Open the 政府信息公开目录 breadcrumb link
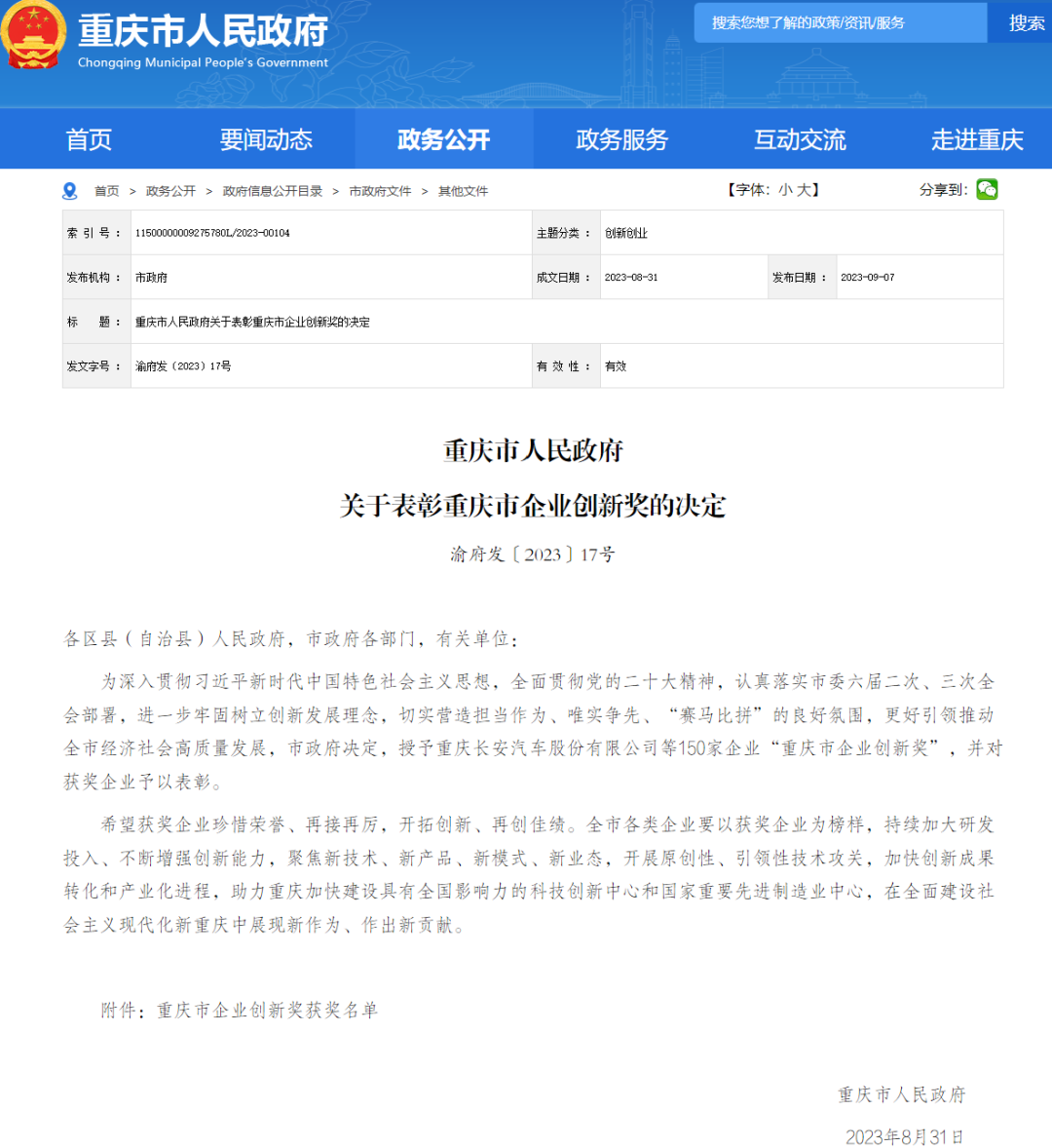1052x1148 pixels. point(273,191)
